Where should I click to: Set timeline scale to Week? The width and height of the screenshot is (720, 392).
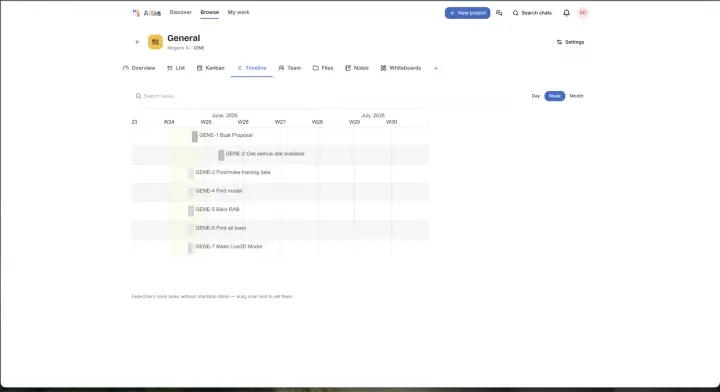(555, 96)
